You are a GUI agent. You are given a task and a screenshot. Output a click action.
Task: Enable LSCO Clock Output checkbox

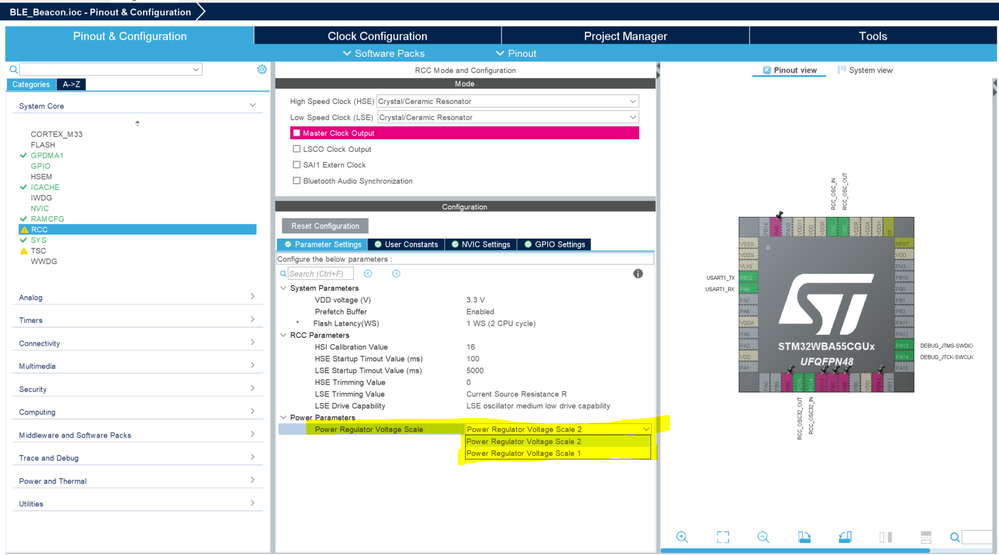pos(296,148)
